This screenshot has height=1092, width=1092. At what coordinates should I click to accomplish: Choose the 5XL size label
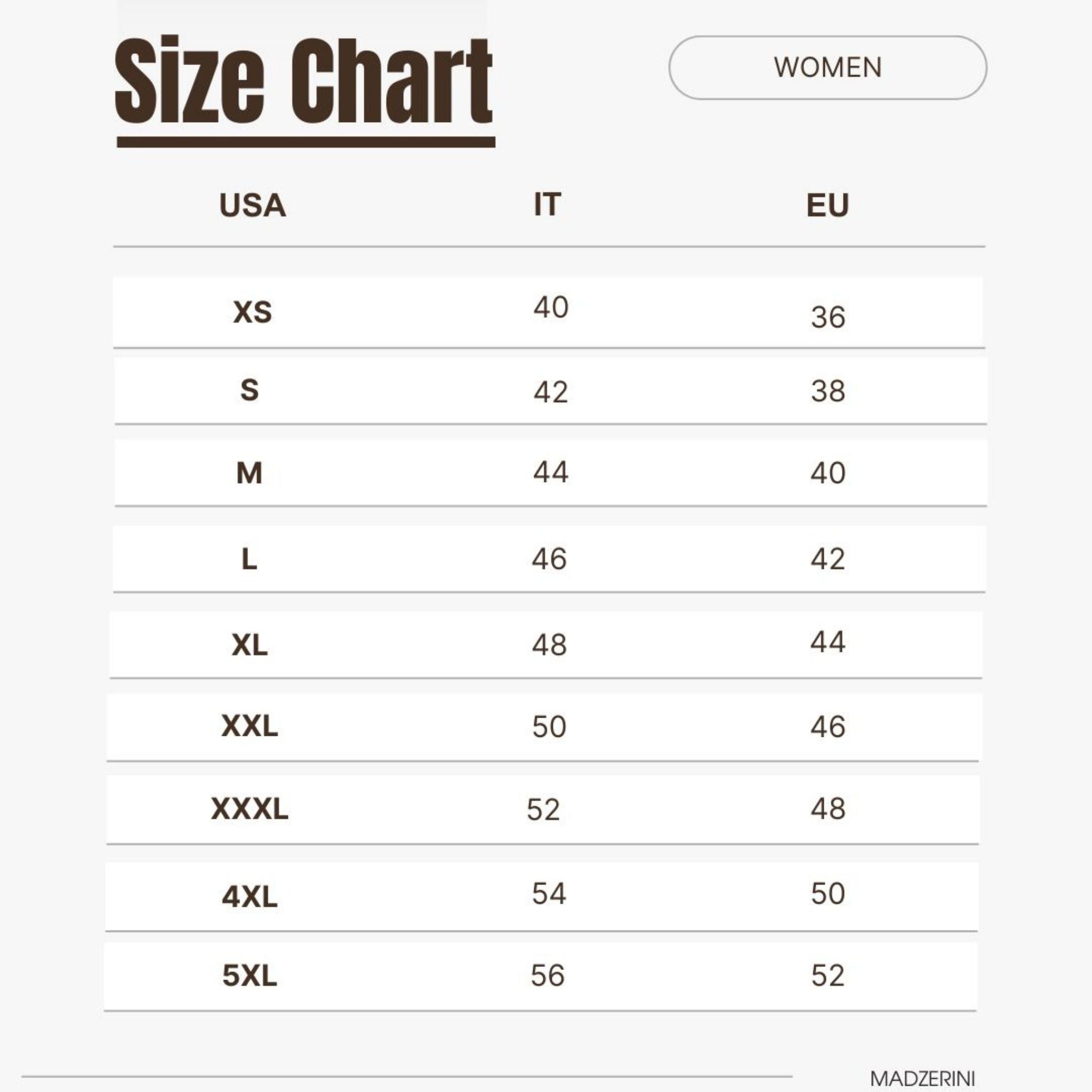point(249,976)
